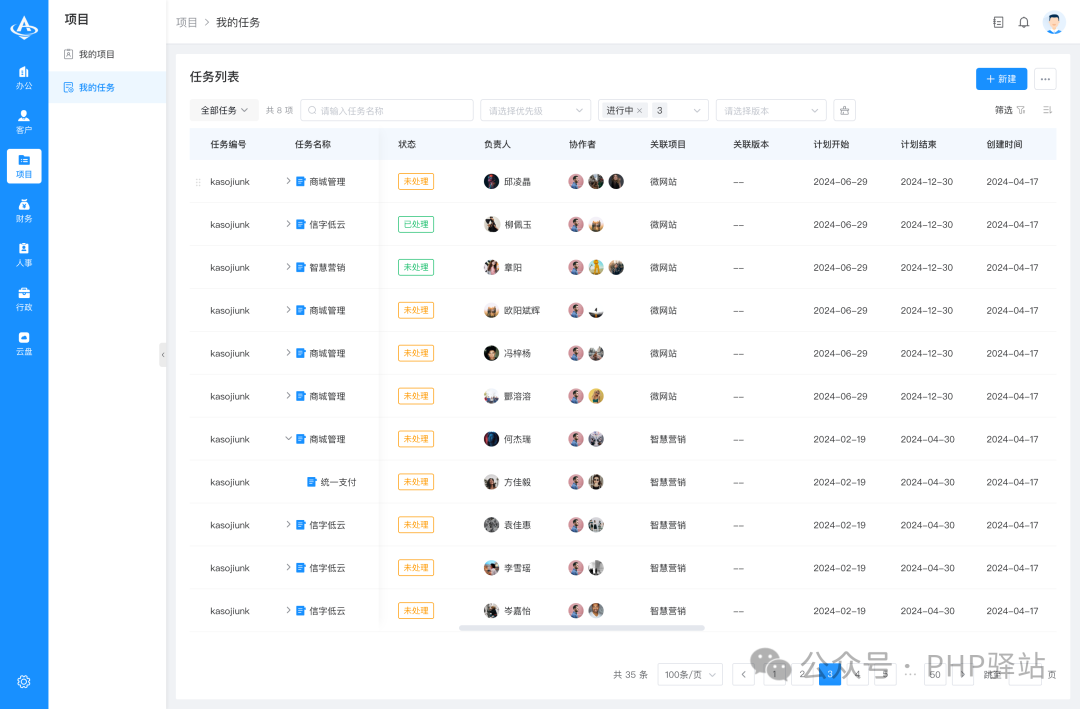Select 我的任务 in side menu
The height and width of the screenshot is (709, 1080).
[x=107, y=88]
